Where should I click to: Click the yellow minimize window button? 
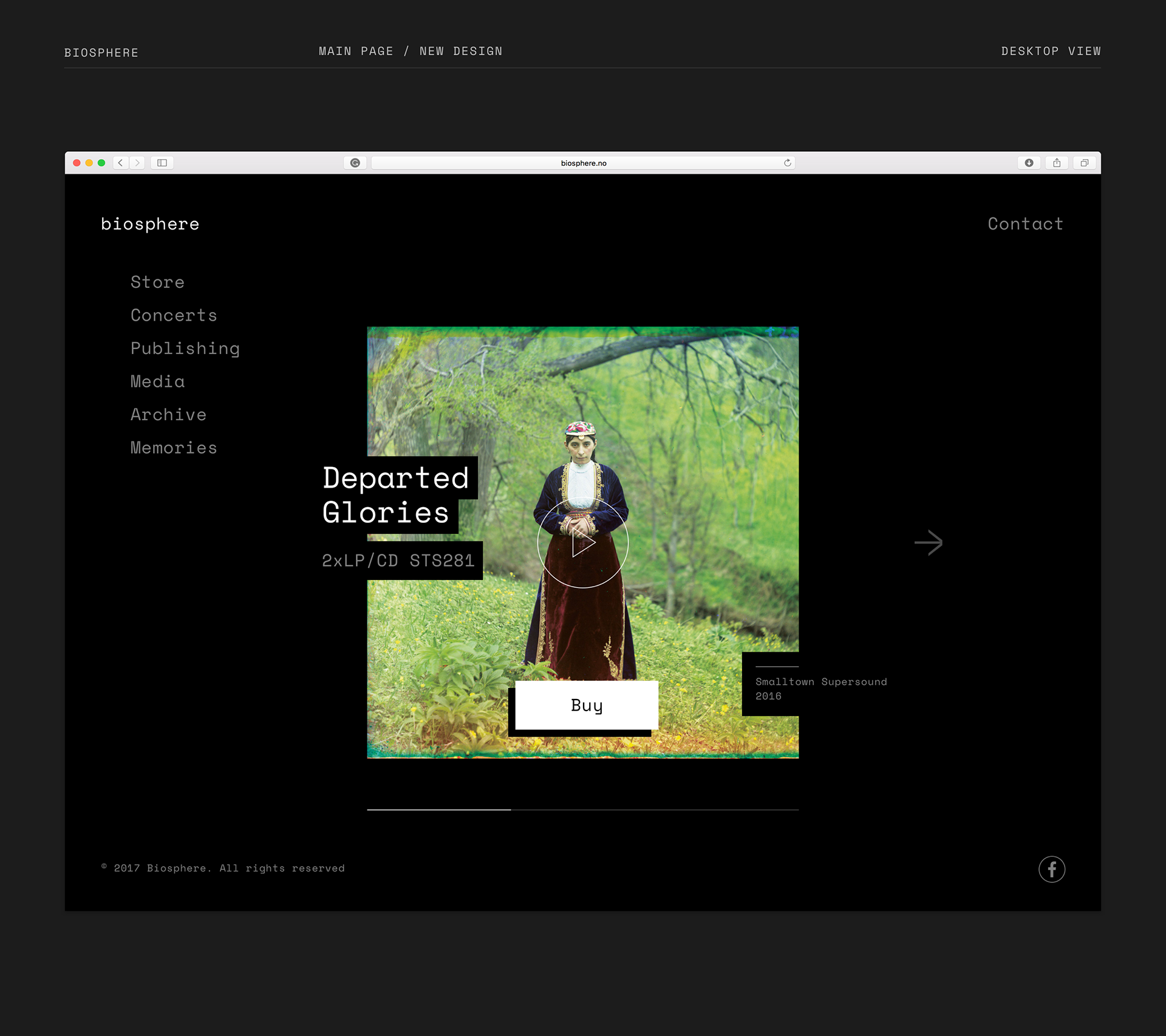[x=89, y=163]
